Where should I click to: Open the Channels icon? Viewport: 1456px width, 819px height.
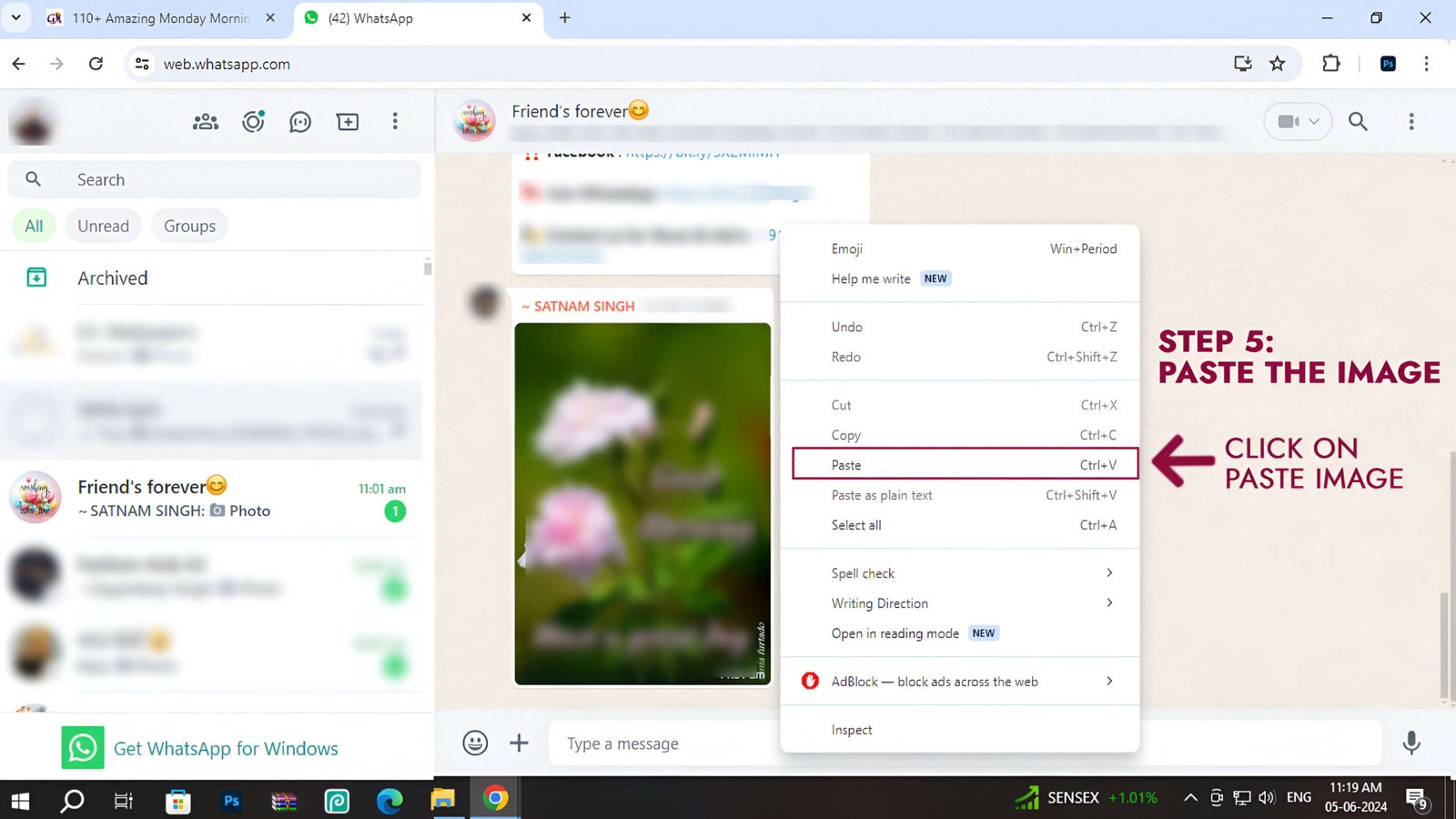pos(300,122)
